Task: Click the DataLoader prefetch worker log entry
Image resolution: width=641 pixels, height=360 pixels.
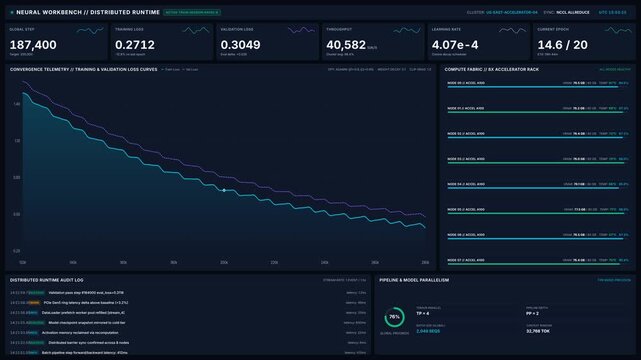Action: pyautogui.click(x=188, y=313)
